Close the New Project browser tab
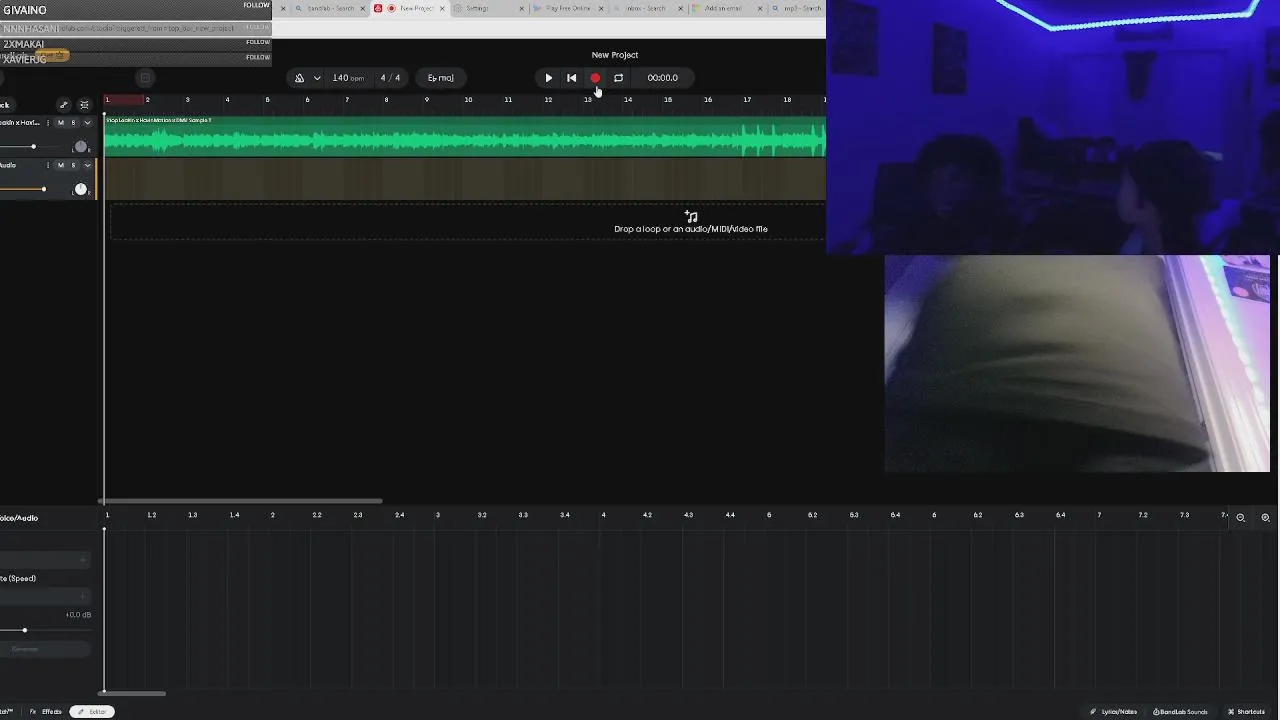Image resolution: width=1280 pixels, height=720 pixels. click(442, 8)
